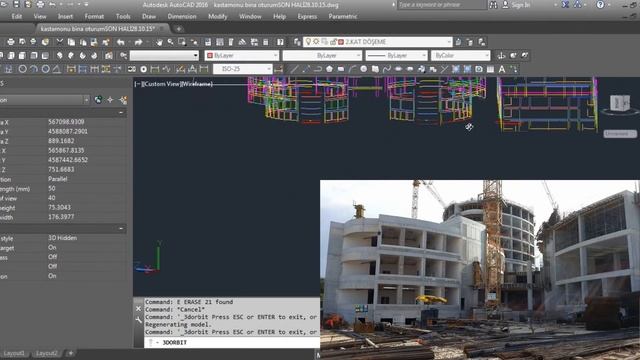This screenshot has height=360, width=640.
Task: Select the Zoom Realtime magnifier tool
Action: (170, 42)
